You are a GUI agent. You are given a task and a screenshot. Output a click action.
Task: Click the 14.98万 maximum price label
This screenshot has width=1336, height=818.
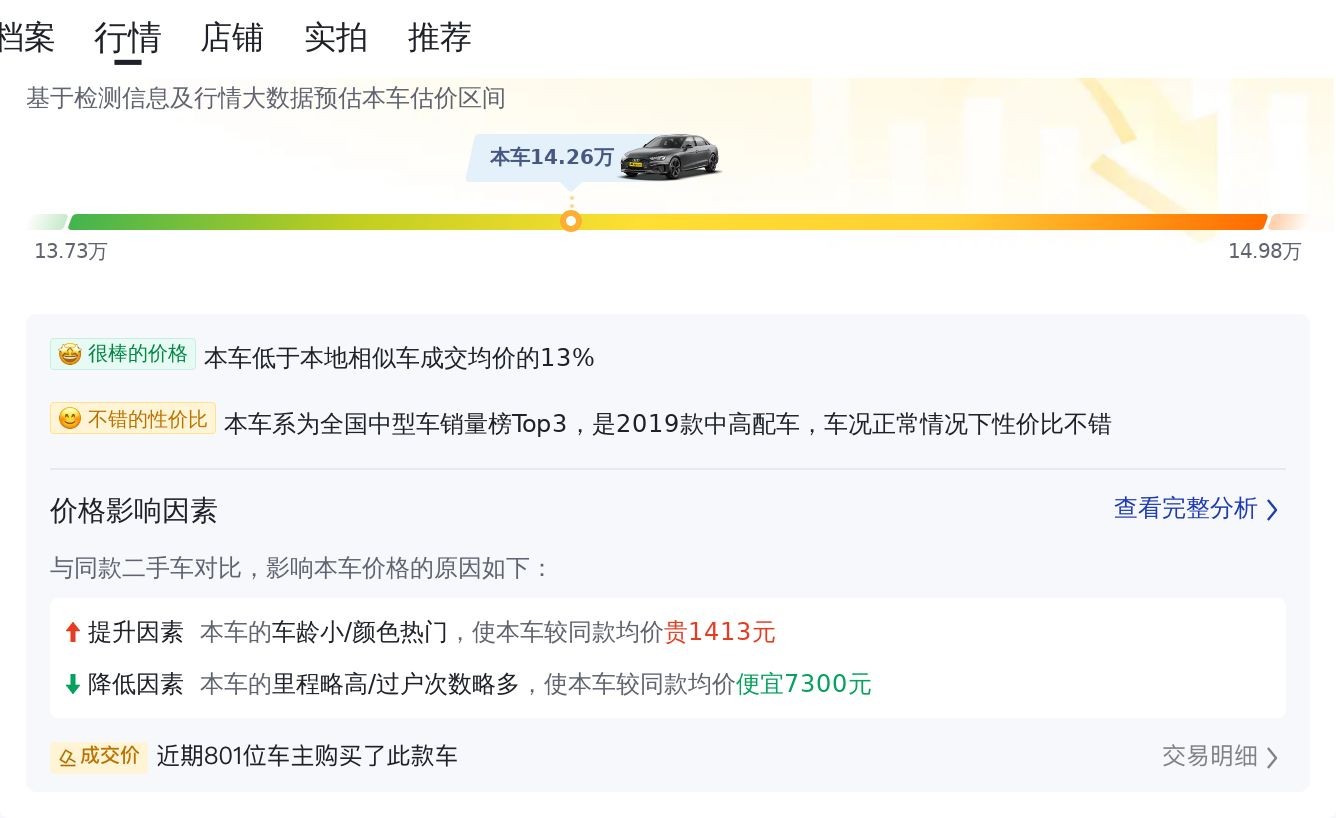(1264, 251)
